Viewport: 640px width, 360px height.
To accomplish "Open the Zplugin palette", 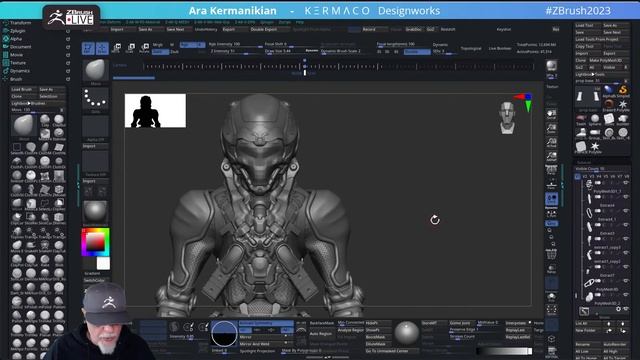I will [18, 31].
